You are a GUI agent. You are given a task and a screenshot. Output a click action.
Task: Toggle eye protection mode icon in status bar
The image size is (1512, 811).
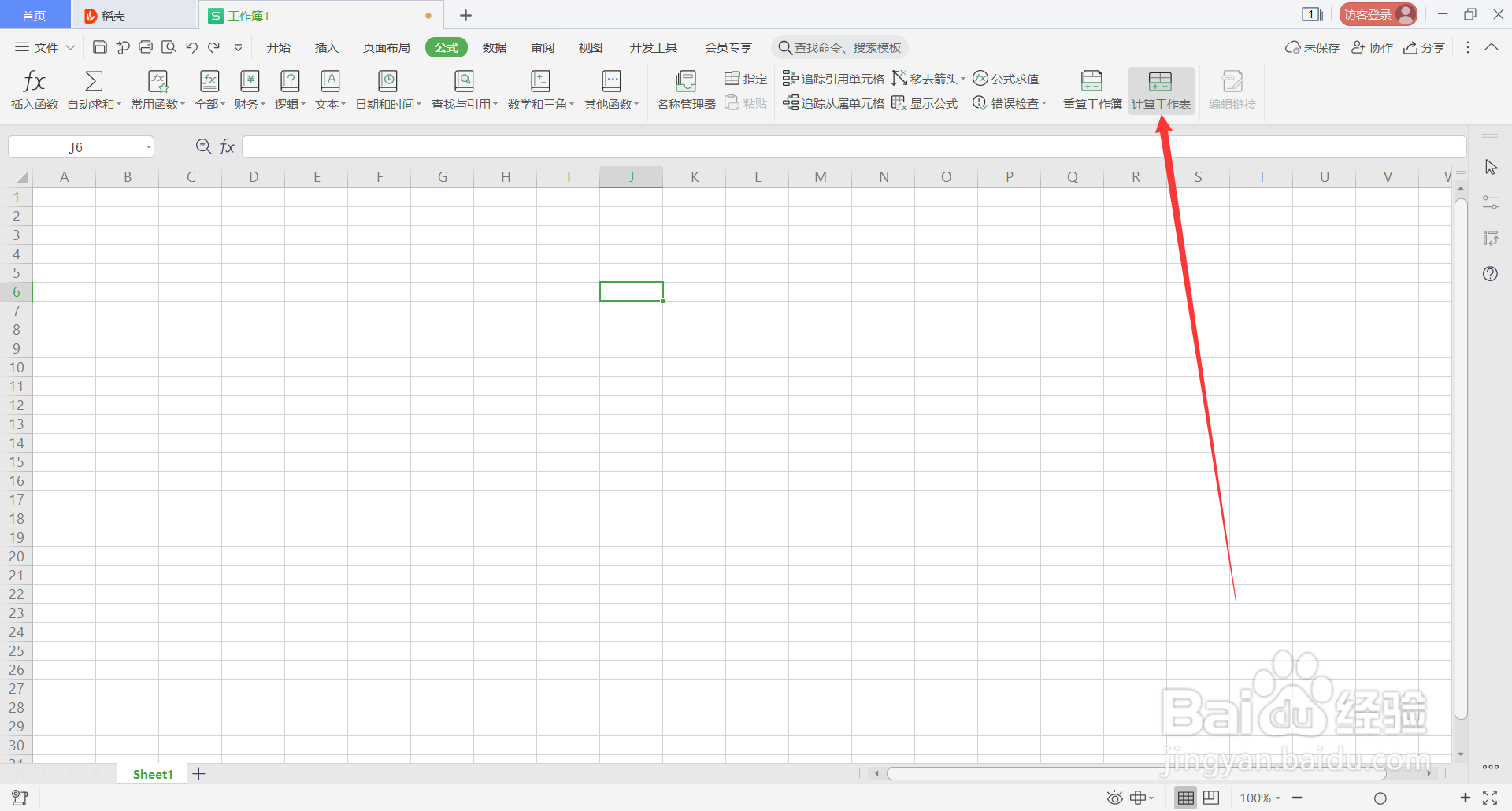point(1115,798)
